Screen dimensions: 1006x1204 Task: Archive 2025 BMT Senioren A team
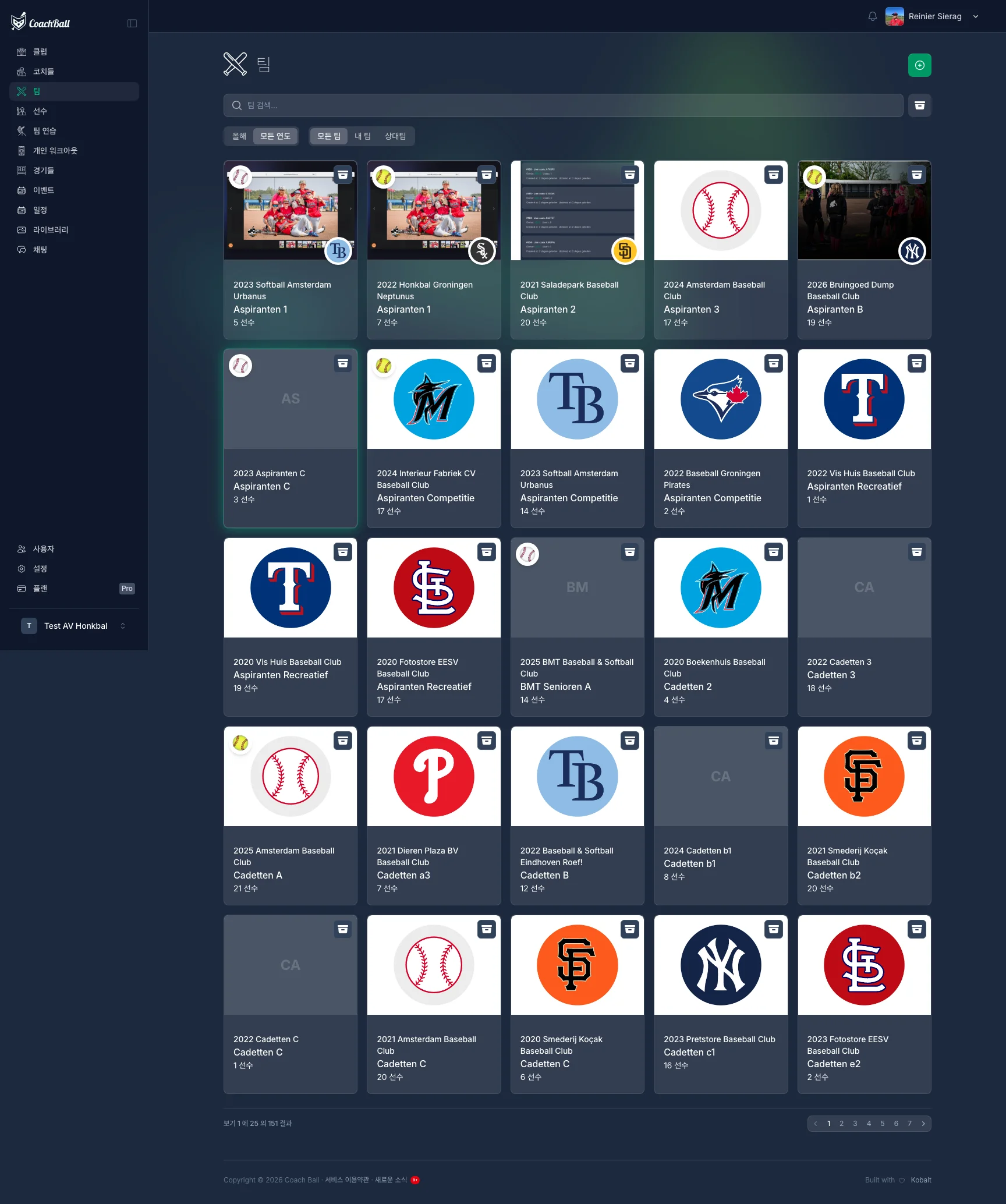point(630,552)
